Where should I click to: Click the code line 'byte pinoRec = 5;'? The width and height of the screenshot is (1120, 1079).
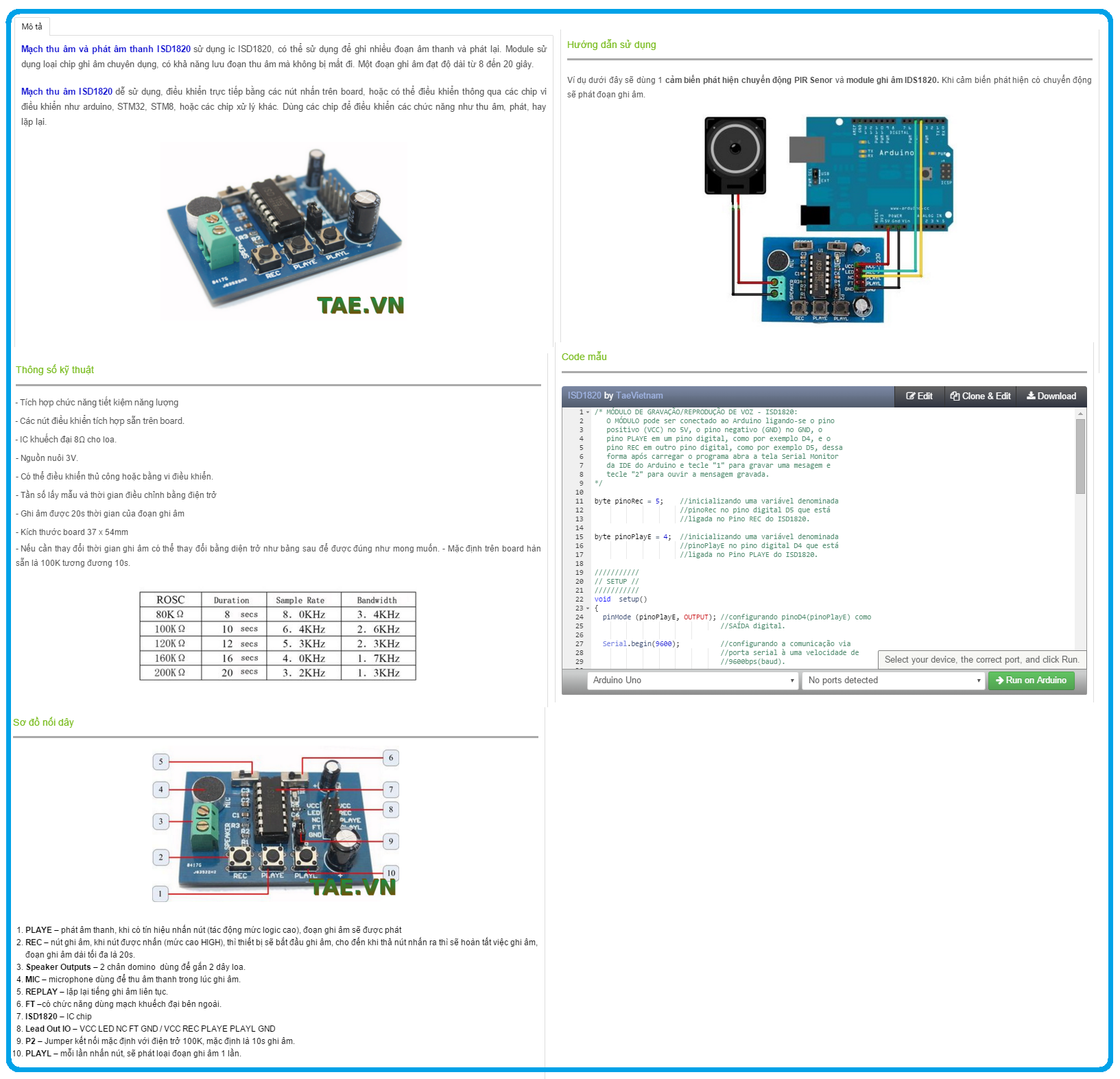click(x=629, y=501)
